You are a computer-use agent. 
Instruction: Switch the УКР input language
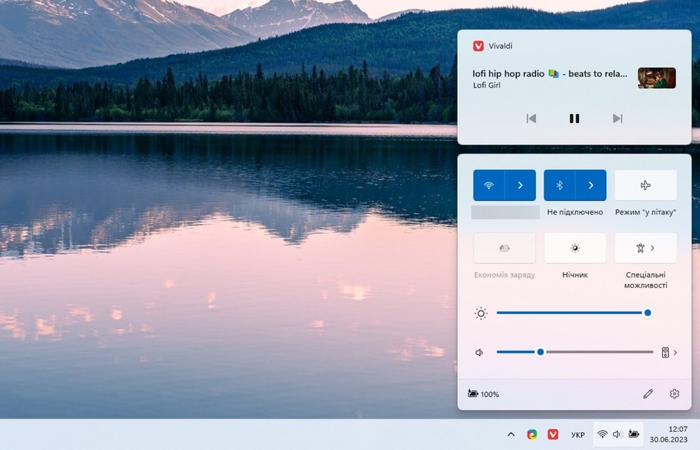pyautogui.click(x=578, y=435)
